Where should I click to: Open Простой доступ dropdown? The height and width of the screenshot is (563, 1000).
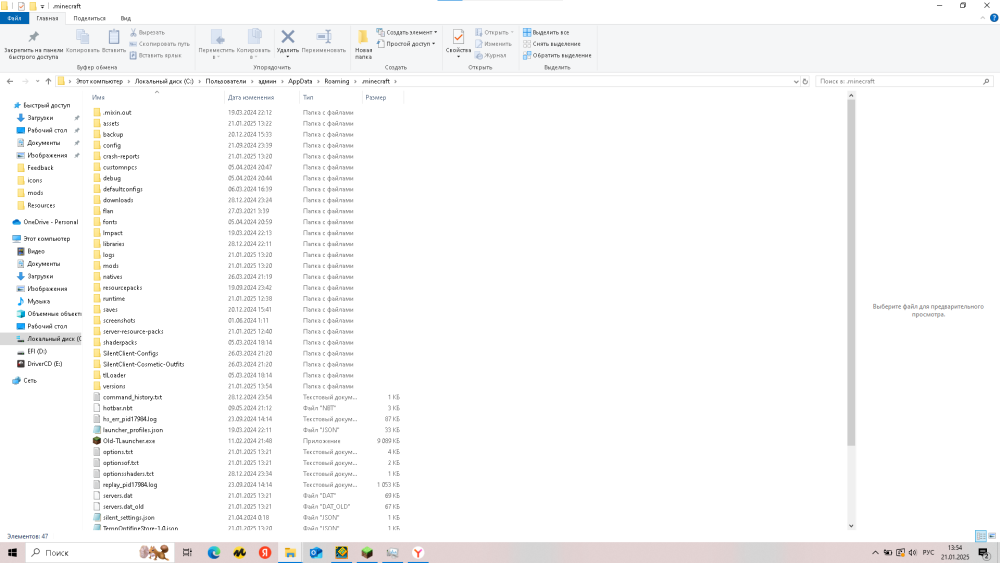coord(406,44)
